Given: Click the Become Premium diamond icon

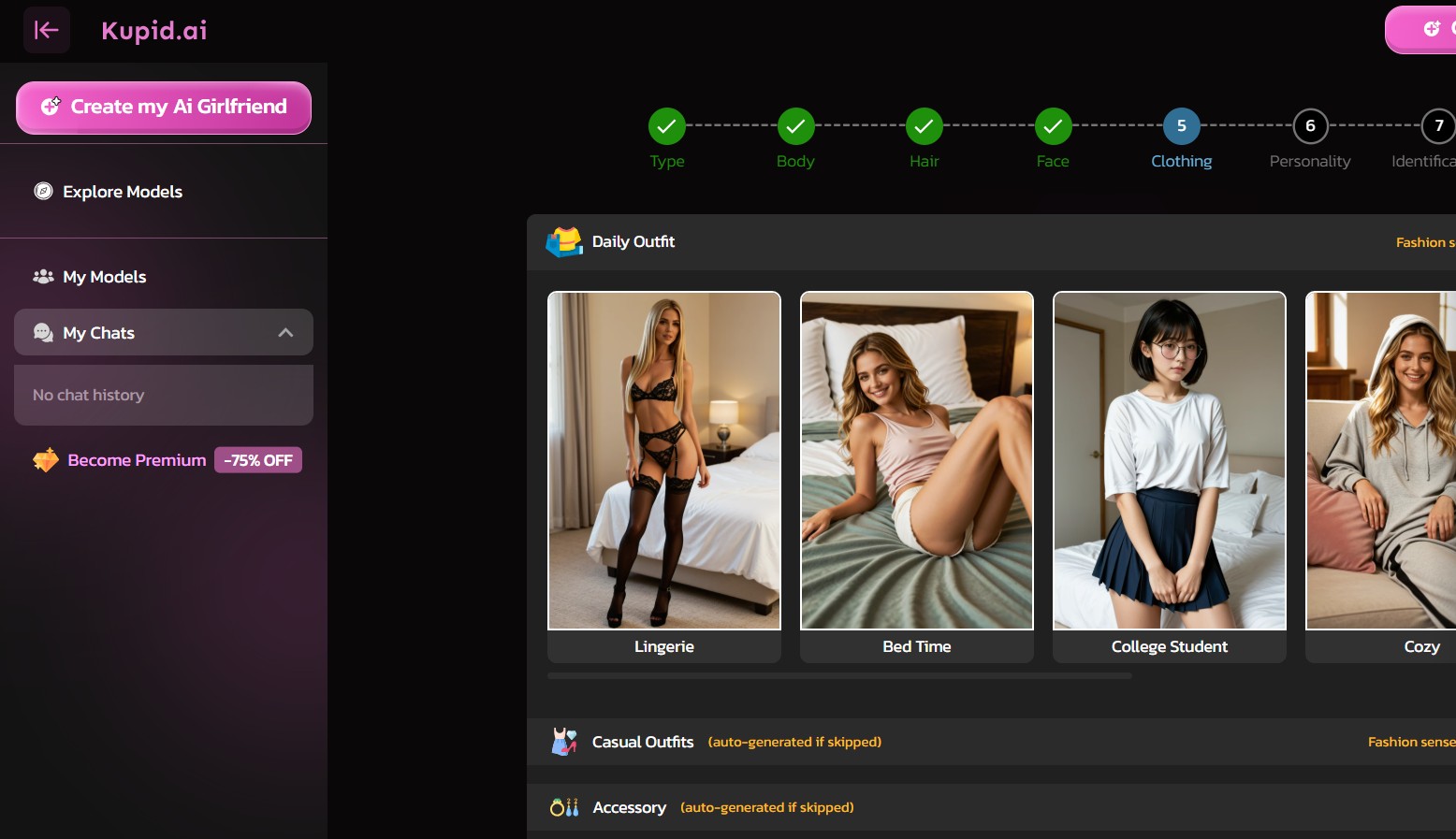Looking at the screenshot, I should (x=46, y=460).
